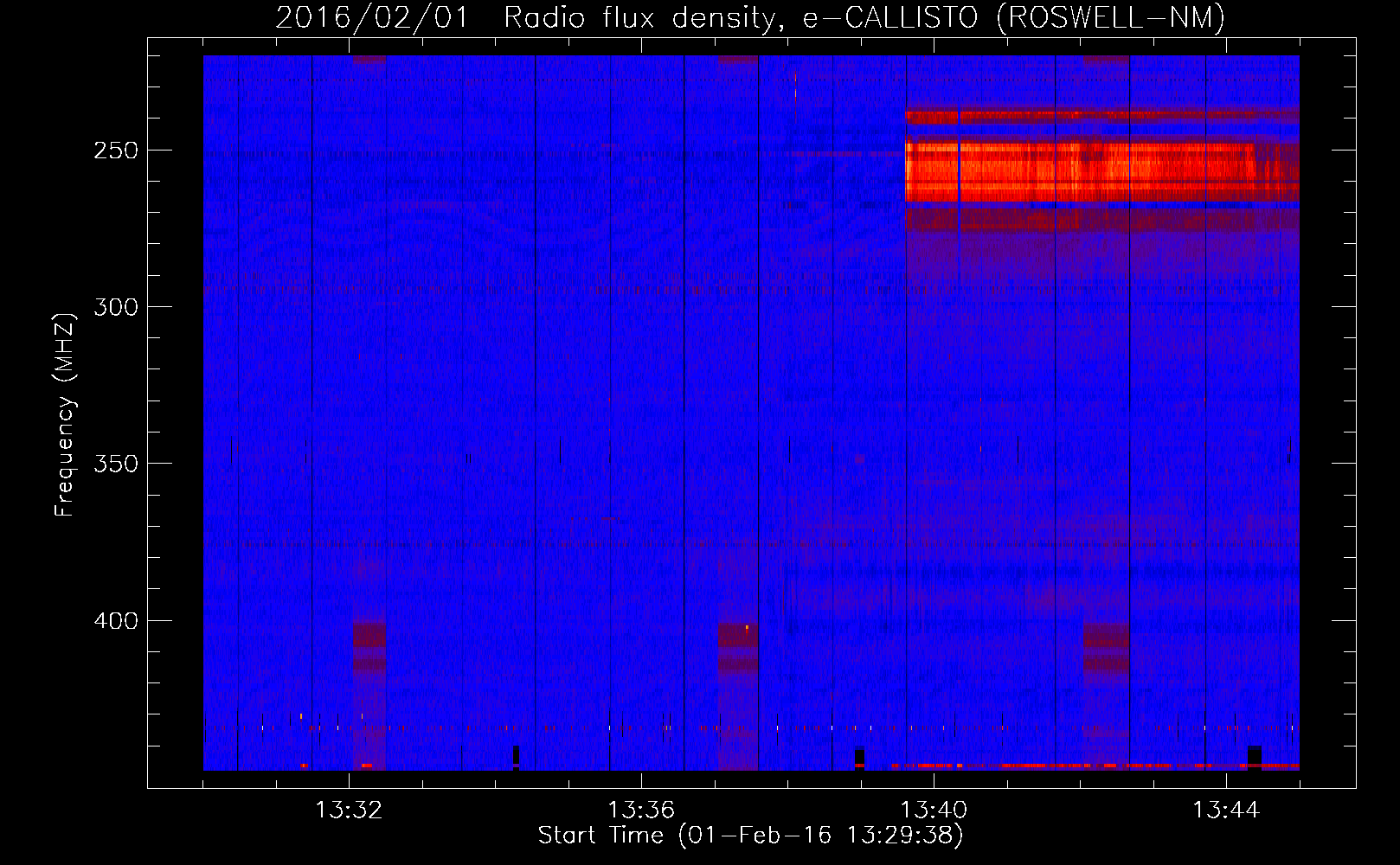Click 'e-CALLISTO' in the plot title
1400x865 pixels.
pos(890,17)
